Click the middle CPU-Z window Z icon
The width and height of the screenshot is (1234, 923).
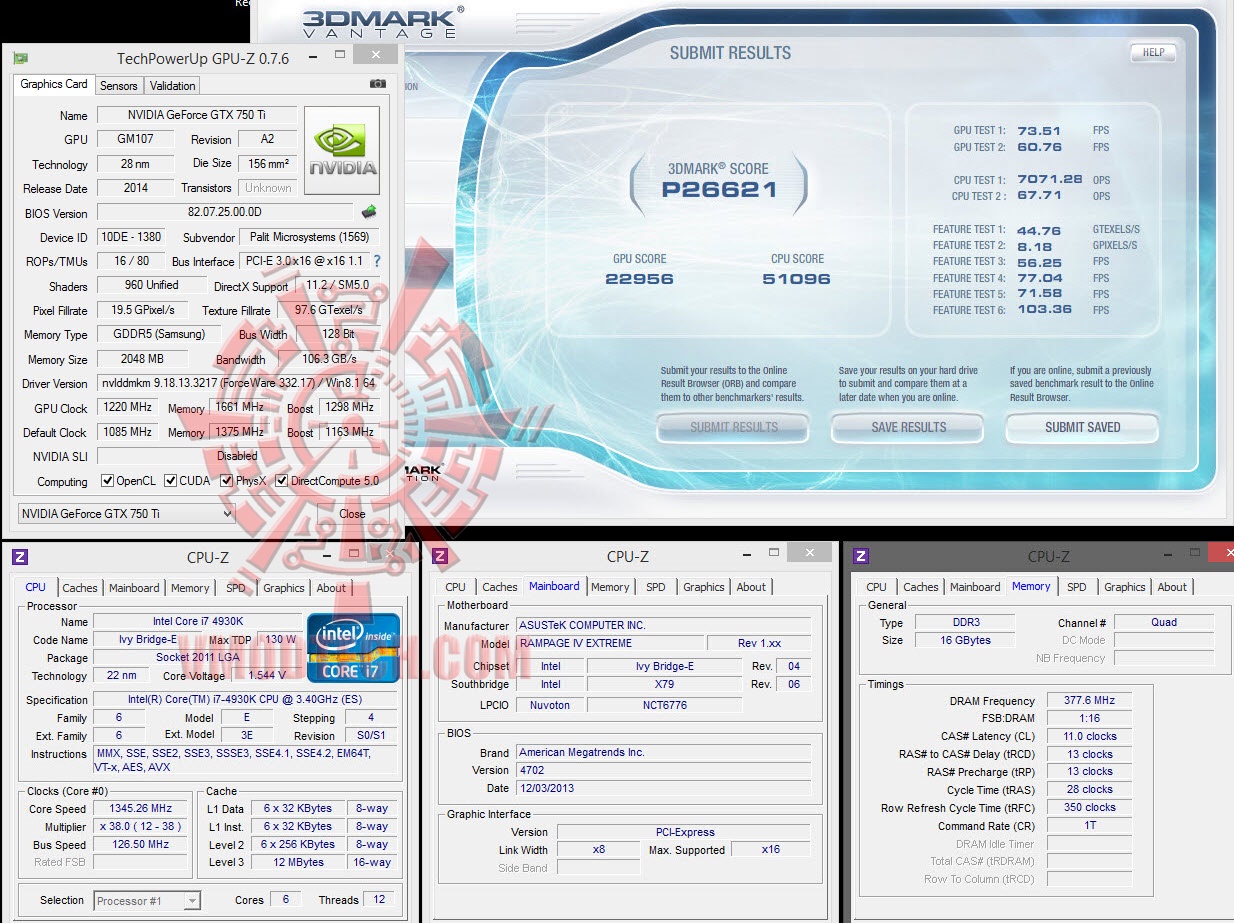point(440,557)
